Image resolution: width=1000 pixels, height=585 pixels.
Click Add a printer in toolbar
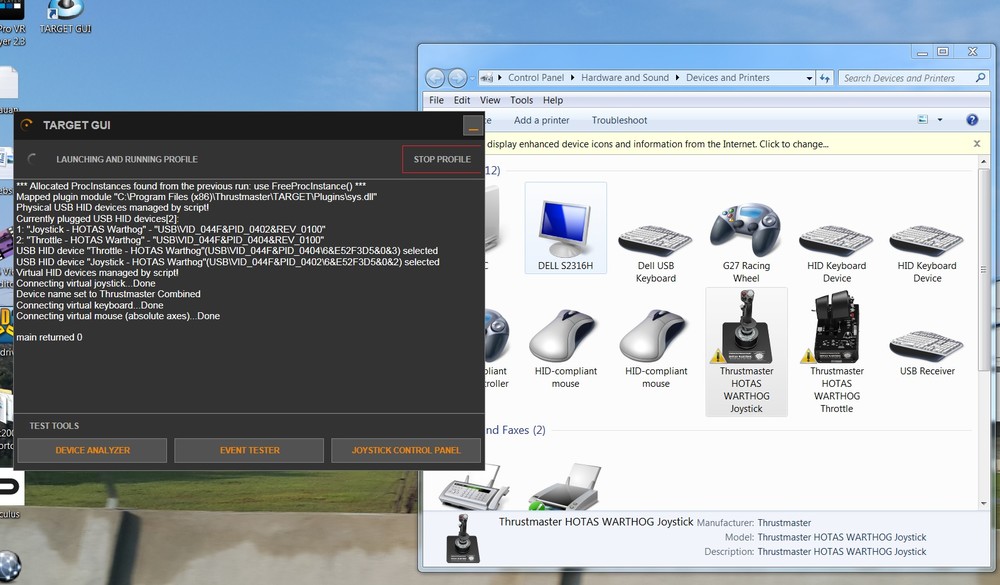[541, 120]
